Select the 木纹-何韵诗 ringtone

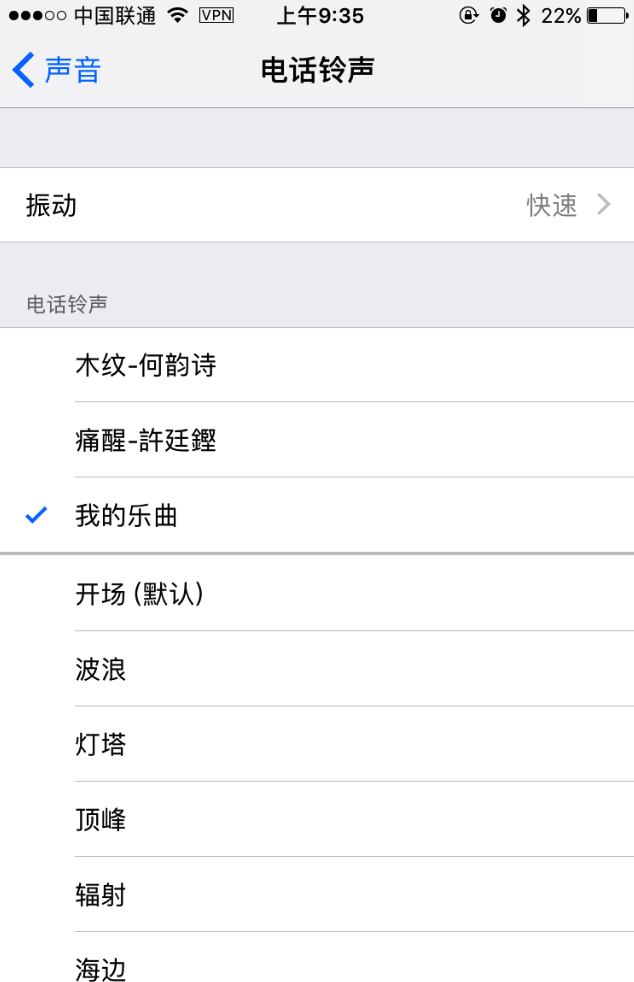317,364
